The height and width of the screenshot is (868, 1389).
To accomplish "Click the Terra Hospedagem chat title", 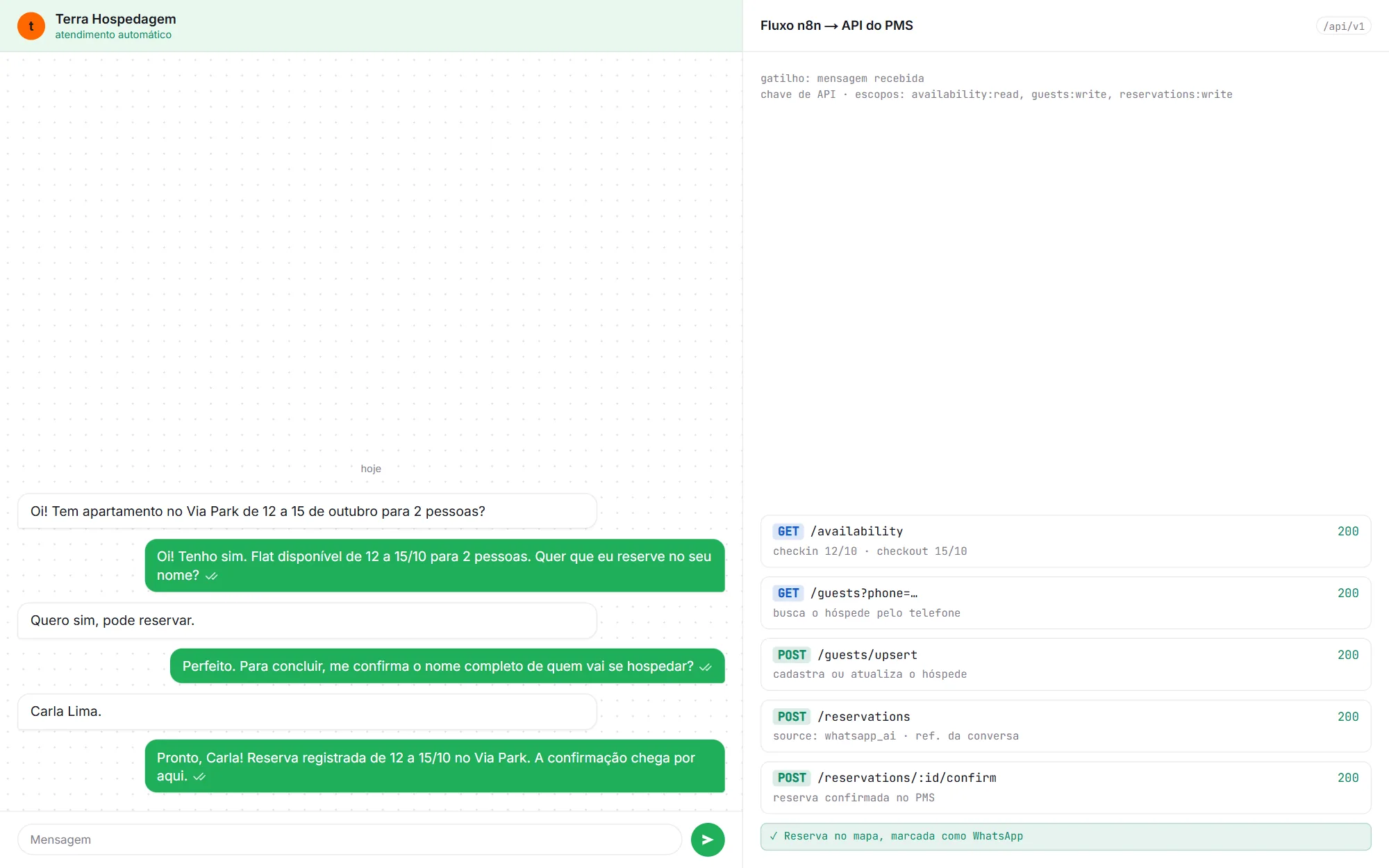I will click(116, 19).
